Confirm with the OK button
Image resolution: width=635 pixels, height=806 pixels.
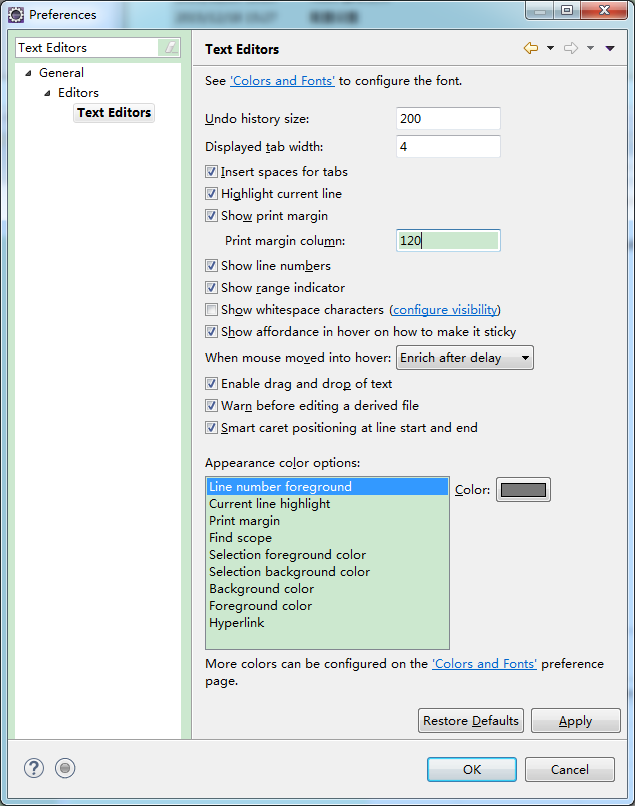tap(472, 770)
